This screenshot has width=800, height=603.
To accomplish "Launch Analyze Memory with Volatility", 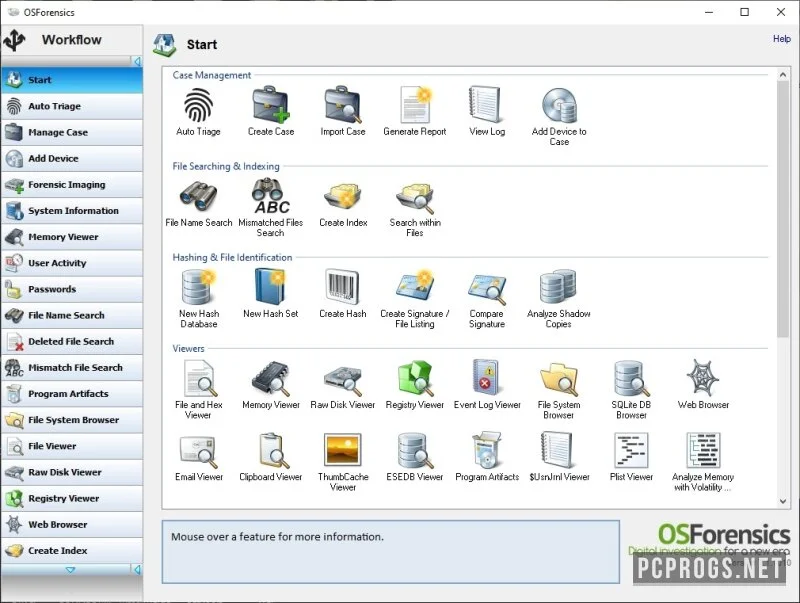I will [703, 450].
